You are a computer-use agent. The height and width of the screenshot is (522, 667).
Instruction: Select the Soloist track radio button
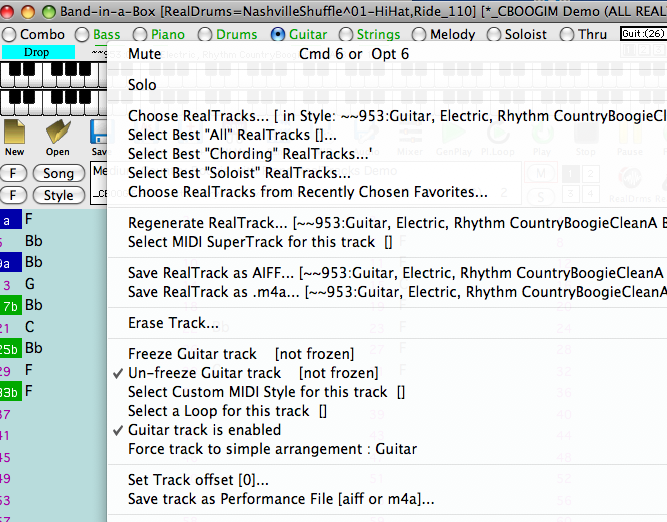(x=493, y=34)
